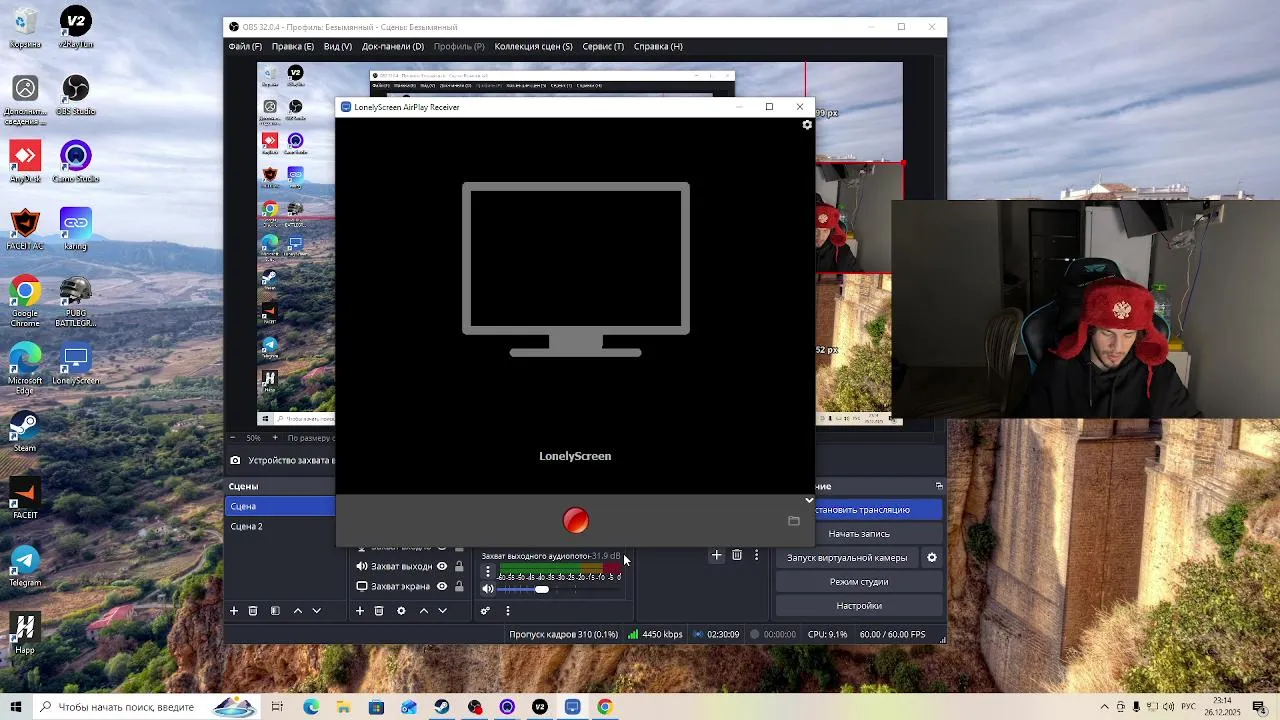Screen dimensions: 1280x720
Task: Remove scene transition trash icon
Action: pos(737,555)
